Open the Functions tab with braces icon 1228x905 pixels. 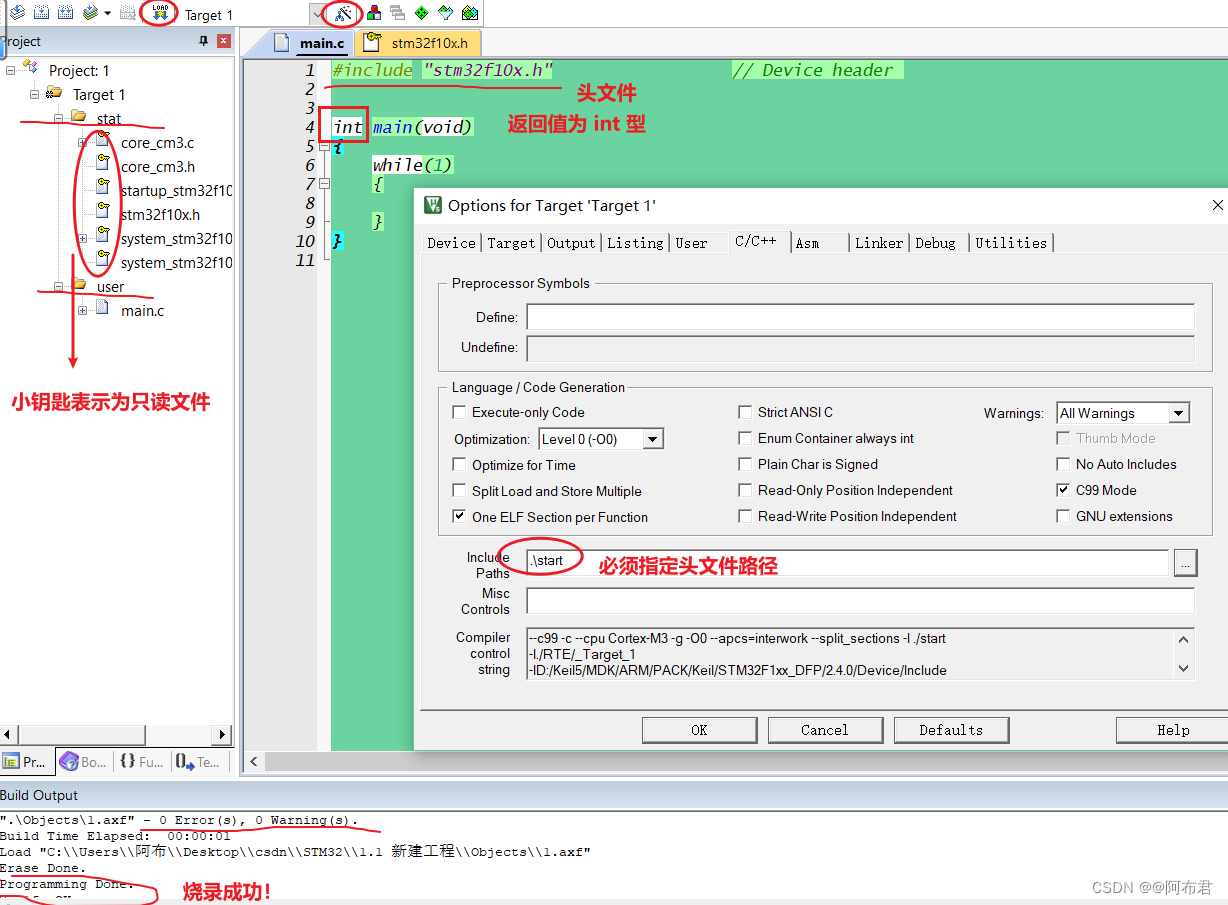[x=141, y=761]
